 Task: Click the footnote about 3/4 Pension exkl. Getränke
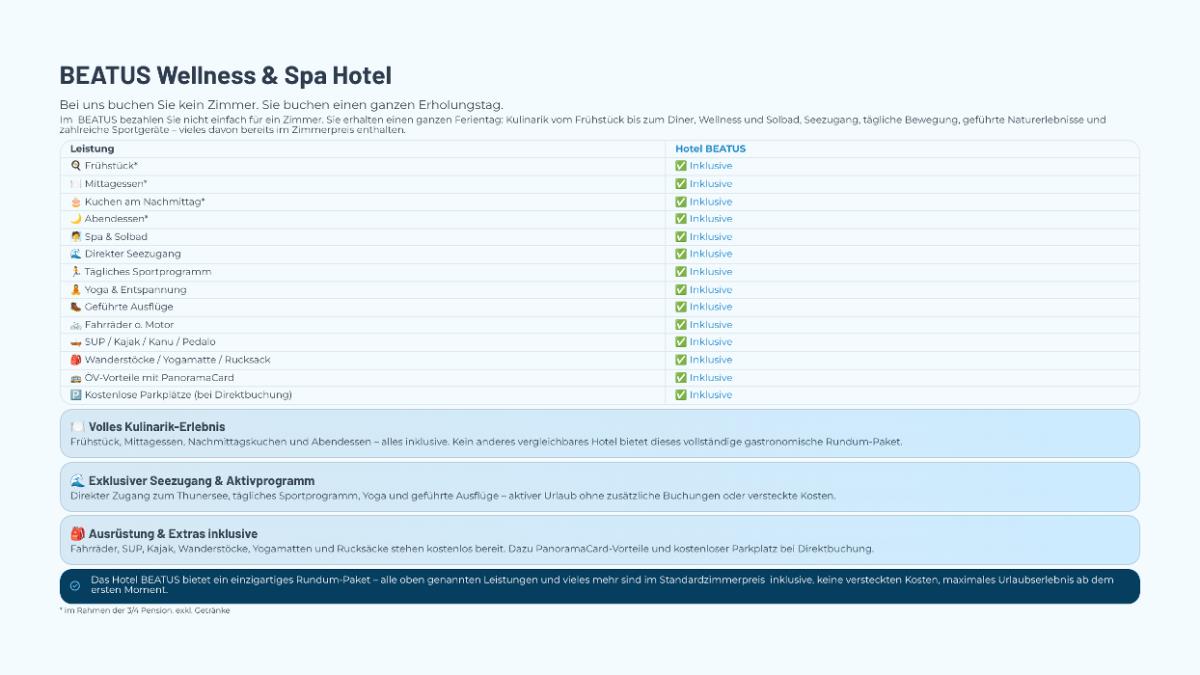[145, 610]
